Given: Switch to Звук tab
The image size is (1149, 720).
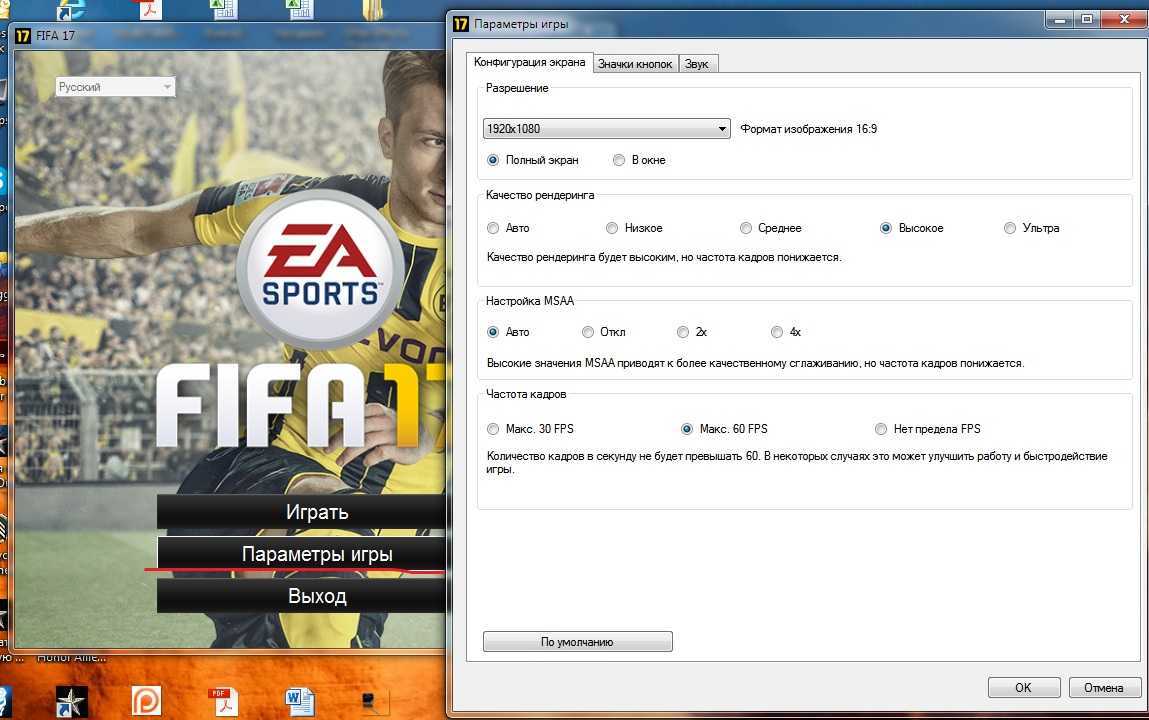Looking at the screenshot, I should coord(697,64).
